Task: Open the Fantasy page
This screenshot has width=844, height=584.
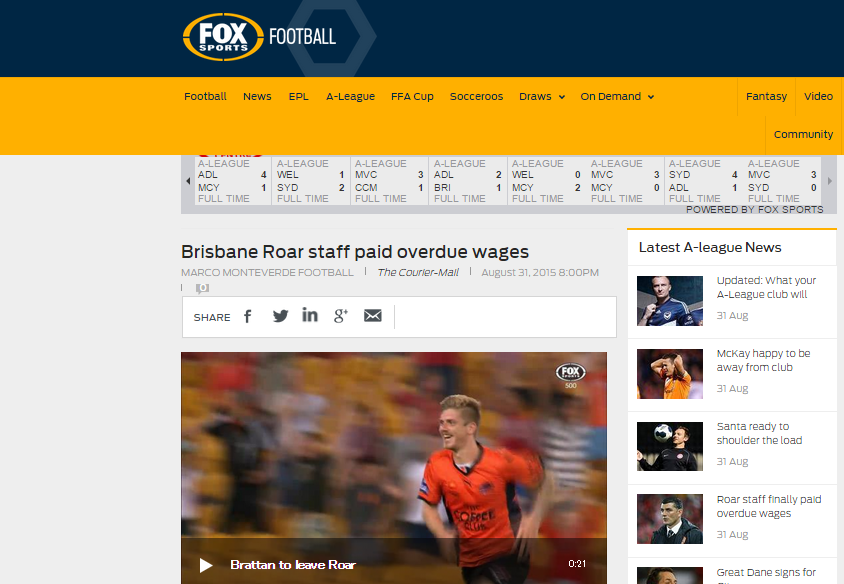Action: [766, 97]
